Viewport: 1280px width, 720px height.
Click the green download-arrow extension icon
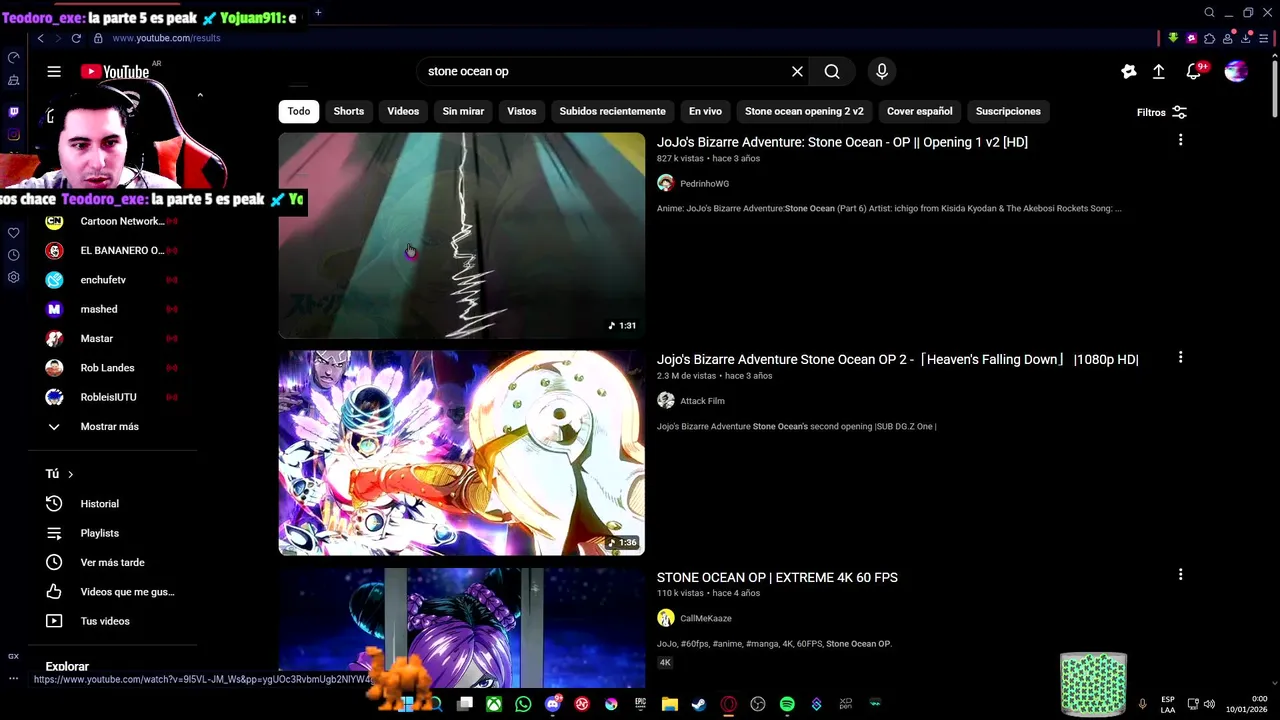coord(1173,38)
